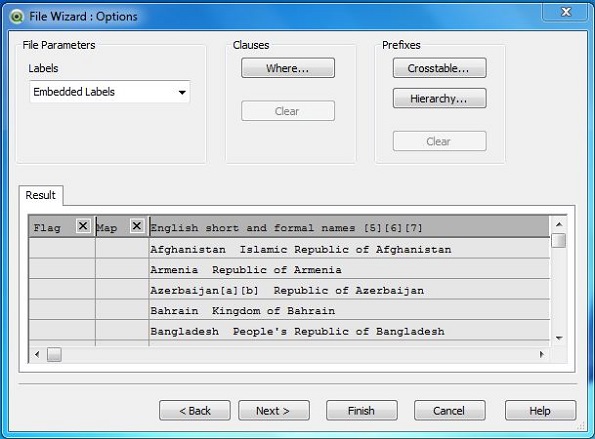Image resolution: width=595 pixels, height=439 pixels.
Task: Cancel the File Wizard
Action: pyautogui.click(x=450, y=411)
